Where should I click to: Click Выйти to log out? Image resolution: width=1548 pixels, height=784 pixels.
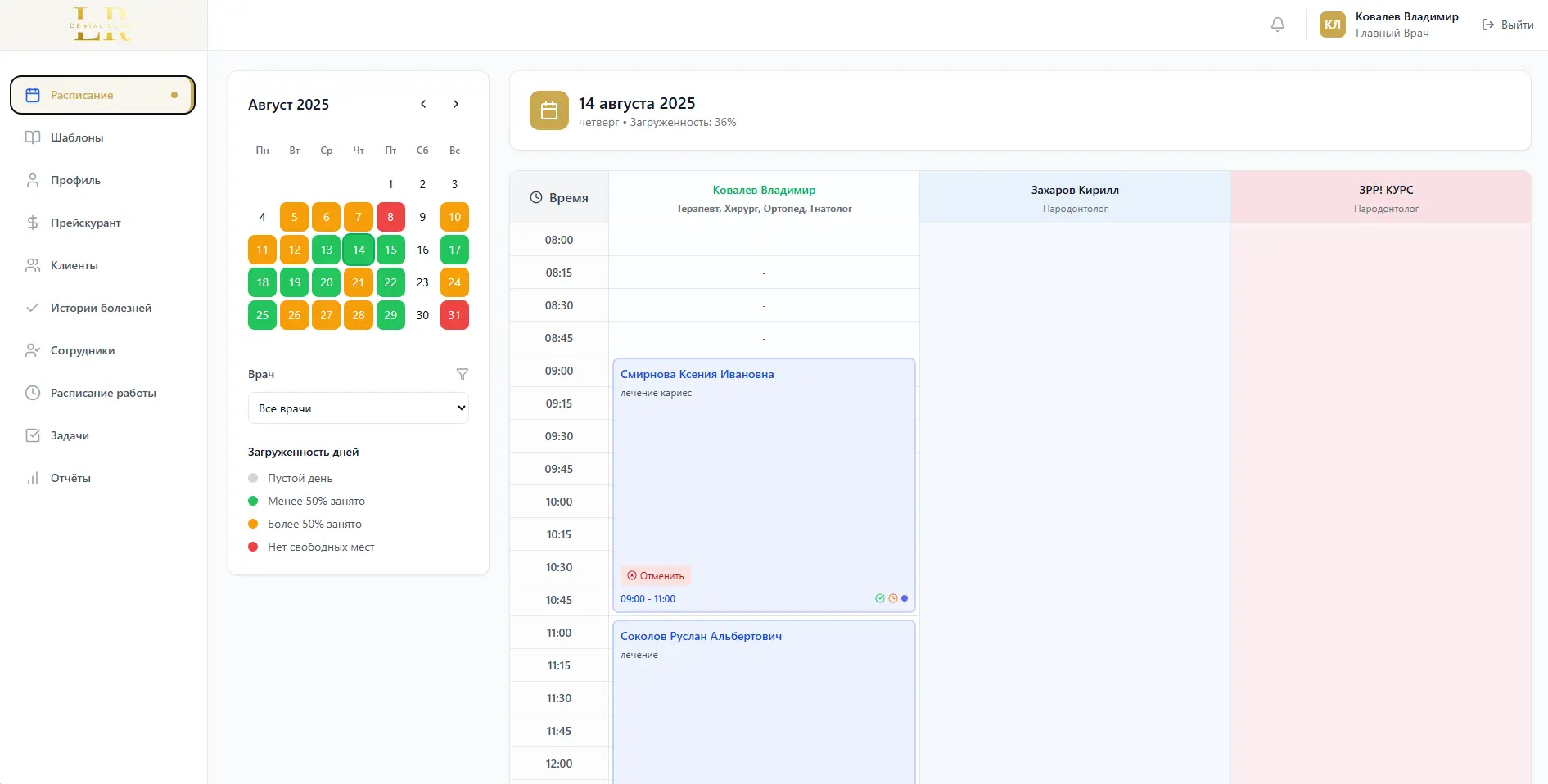1509,25
